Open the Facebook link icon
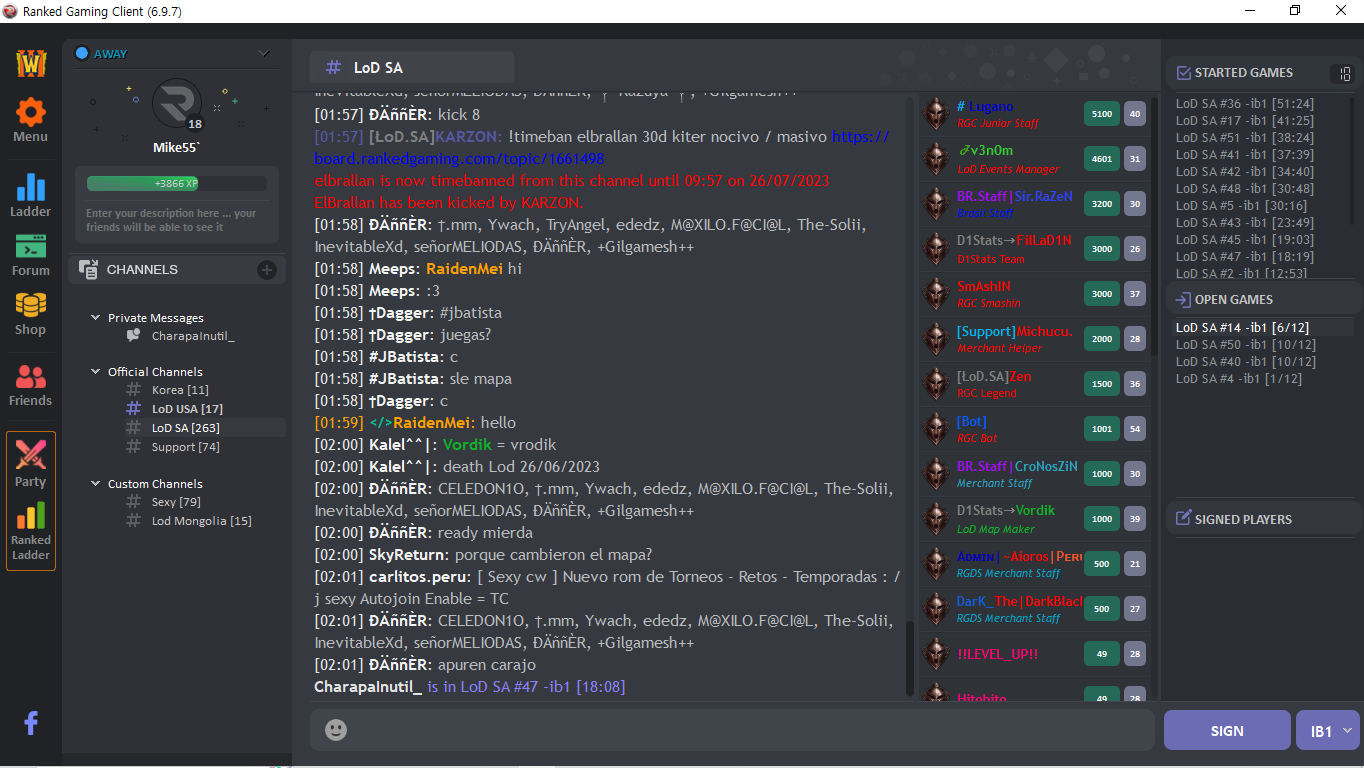Viewport: 1364px width, 768px height. coord(31,723)
